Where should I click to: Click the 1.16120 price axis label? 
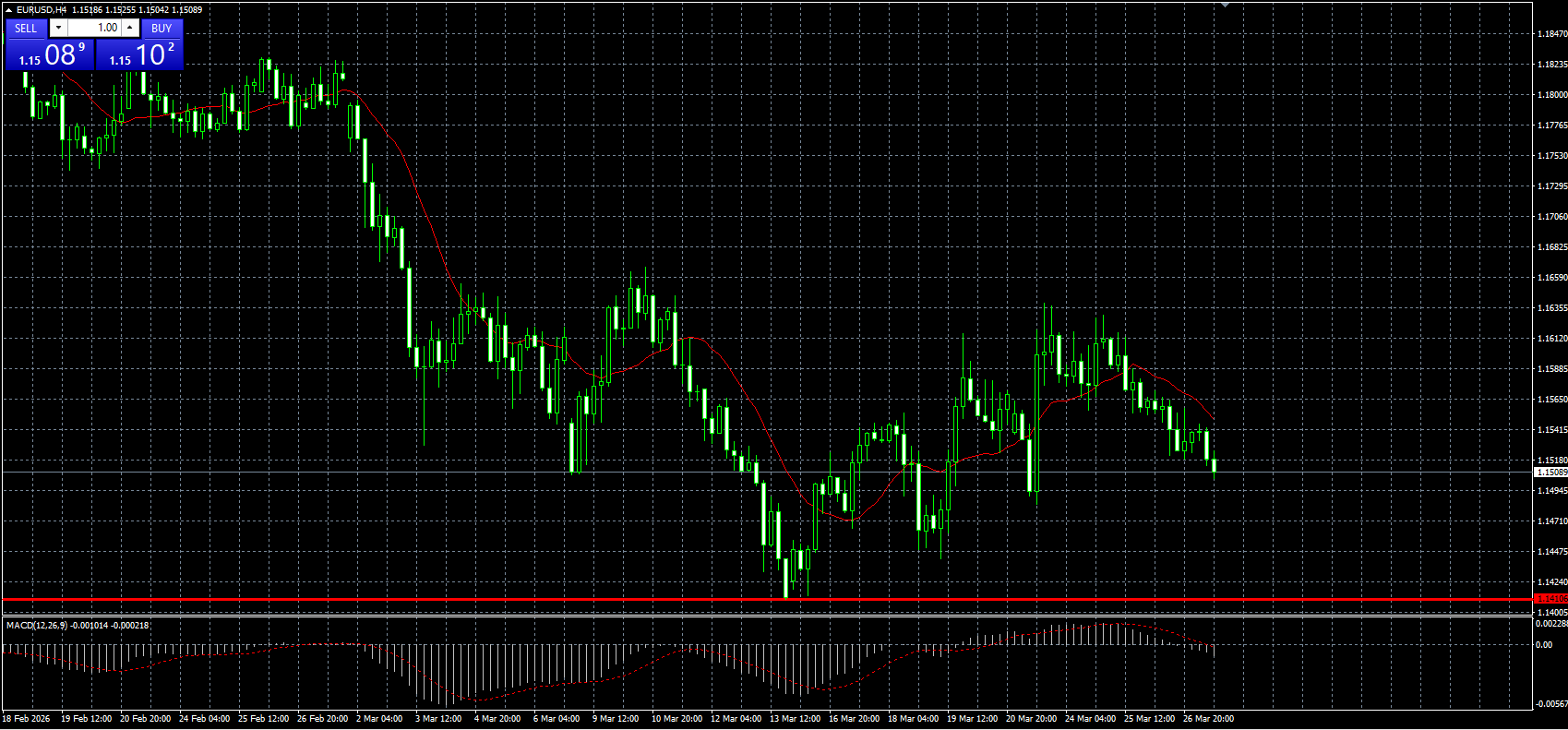click(1551, 339)
